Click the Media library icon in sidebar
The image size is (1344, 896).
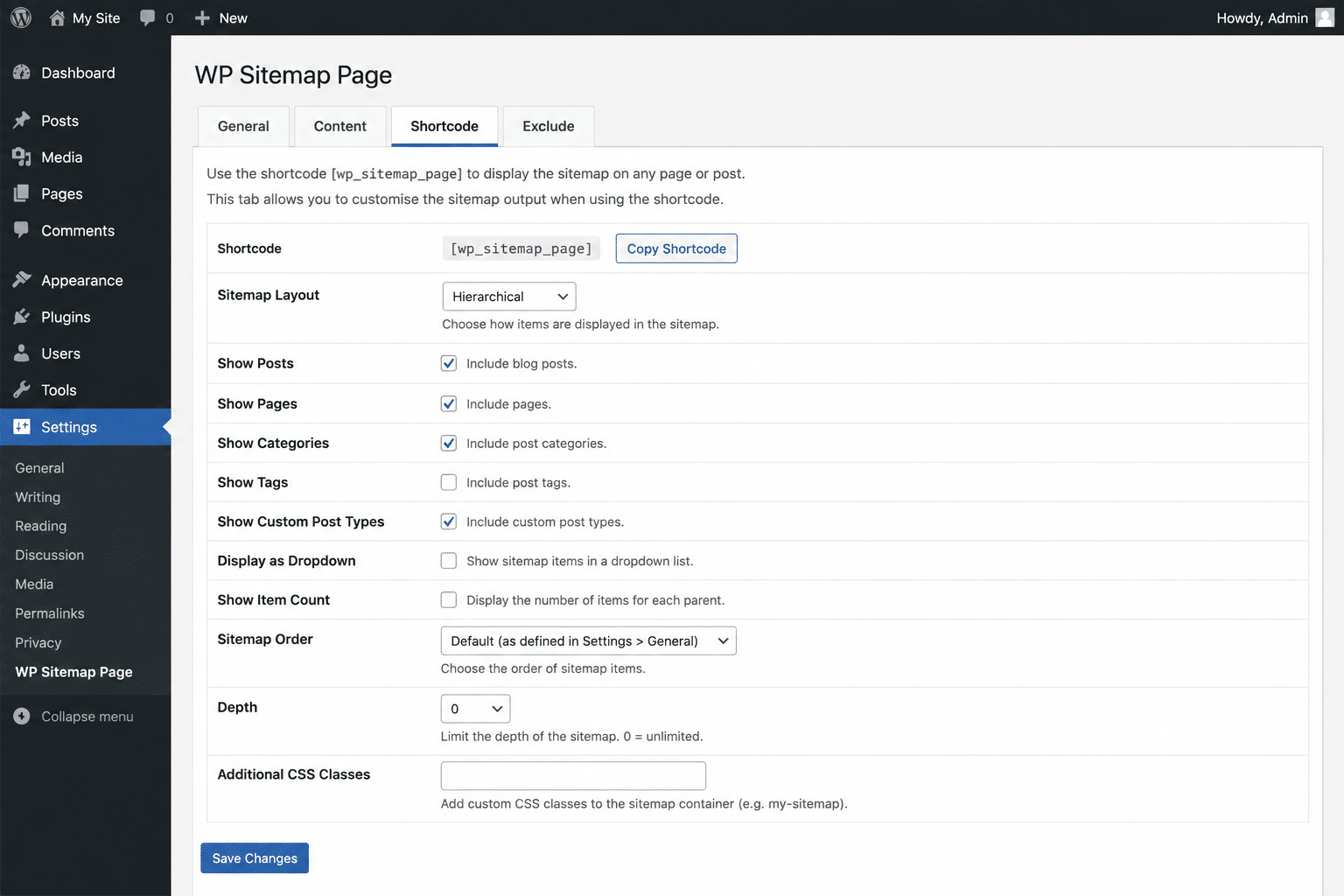pos(22,157)
